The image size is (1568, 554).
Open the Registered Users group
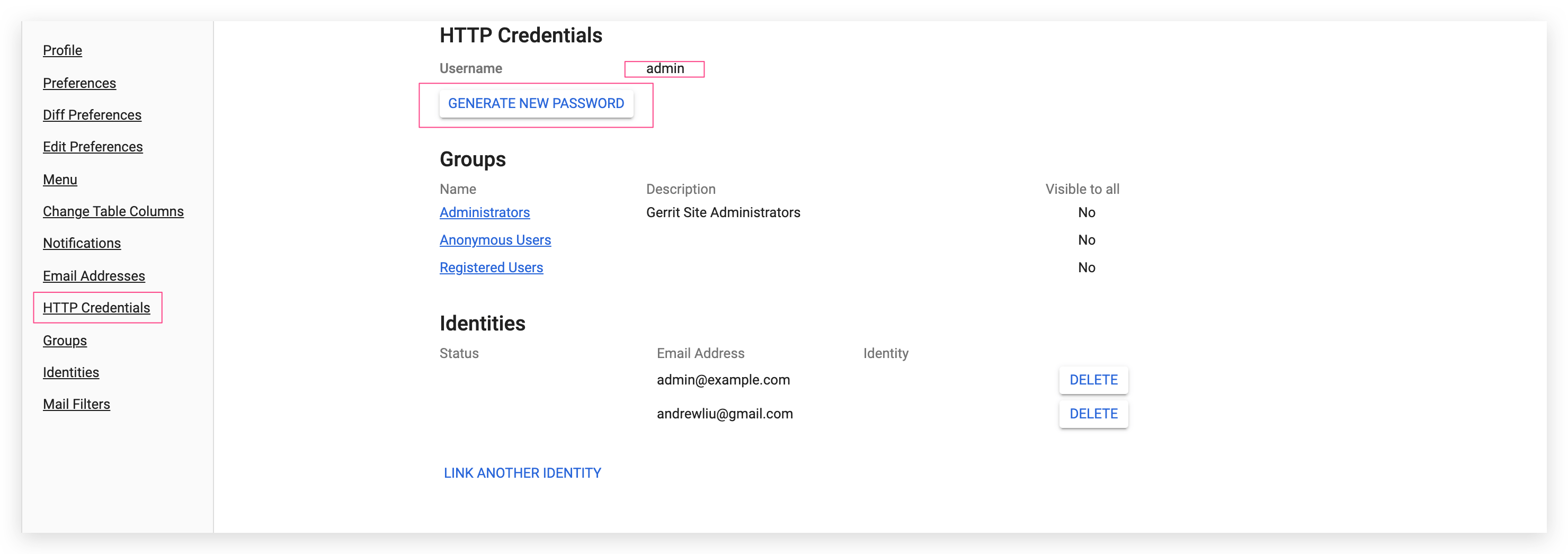pos(491,268)
